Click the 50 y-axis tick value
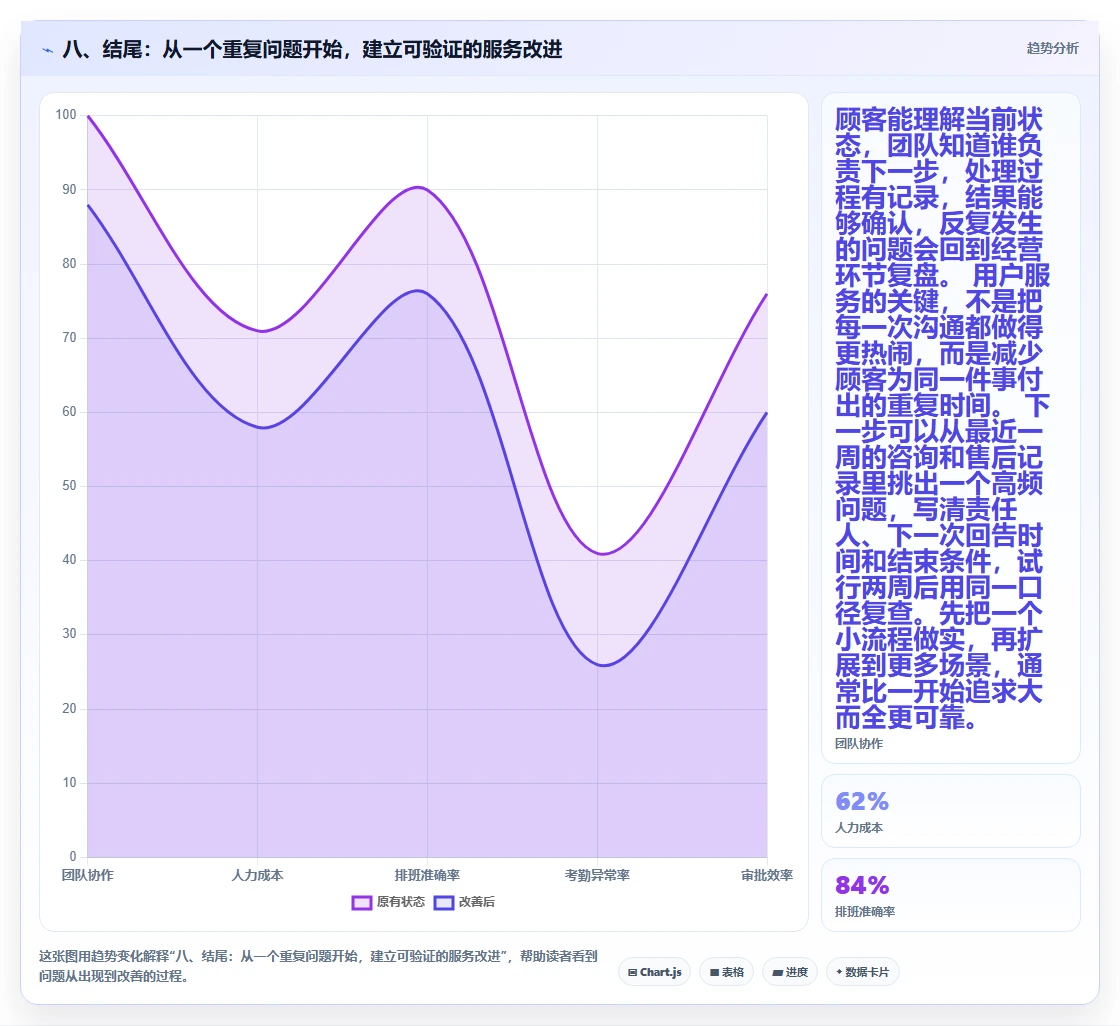The image size is (1120, 1026). [x=69, y=486]
